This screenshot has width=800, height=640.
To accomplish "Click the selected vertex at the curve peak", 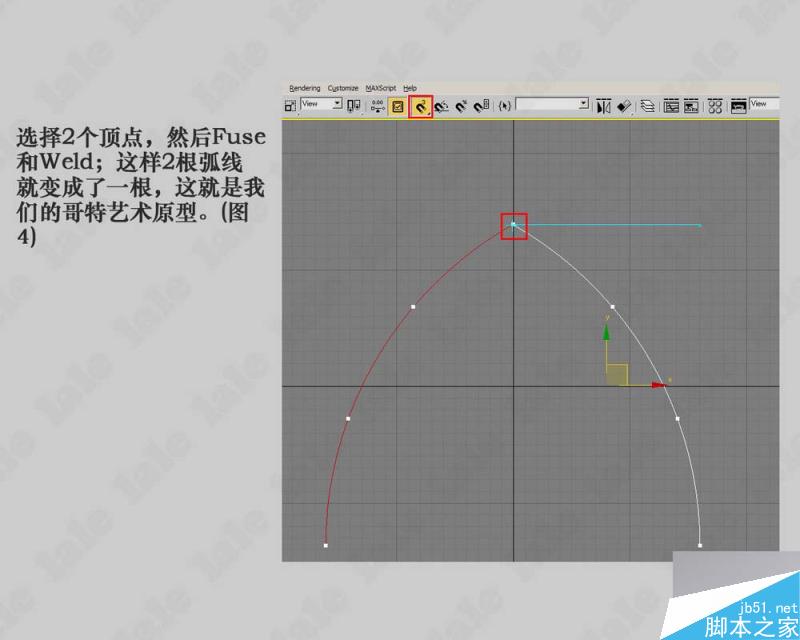I will coord(514,226).
